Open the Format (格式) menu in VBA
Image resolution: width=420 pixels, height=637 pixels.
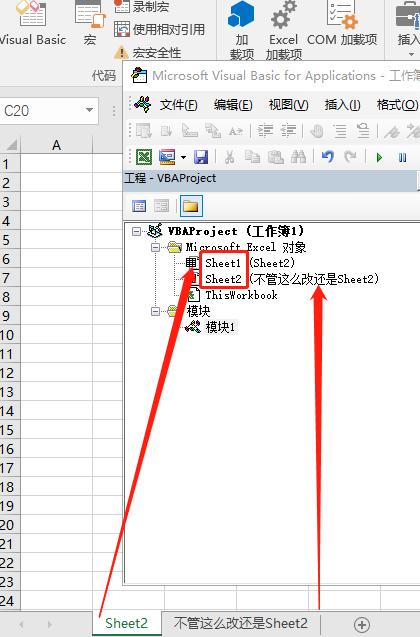pyautogui.click(x=397, y=105)
